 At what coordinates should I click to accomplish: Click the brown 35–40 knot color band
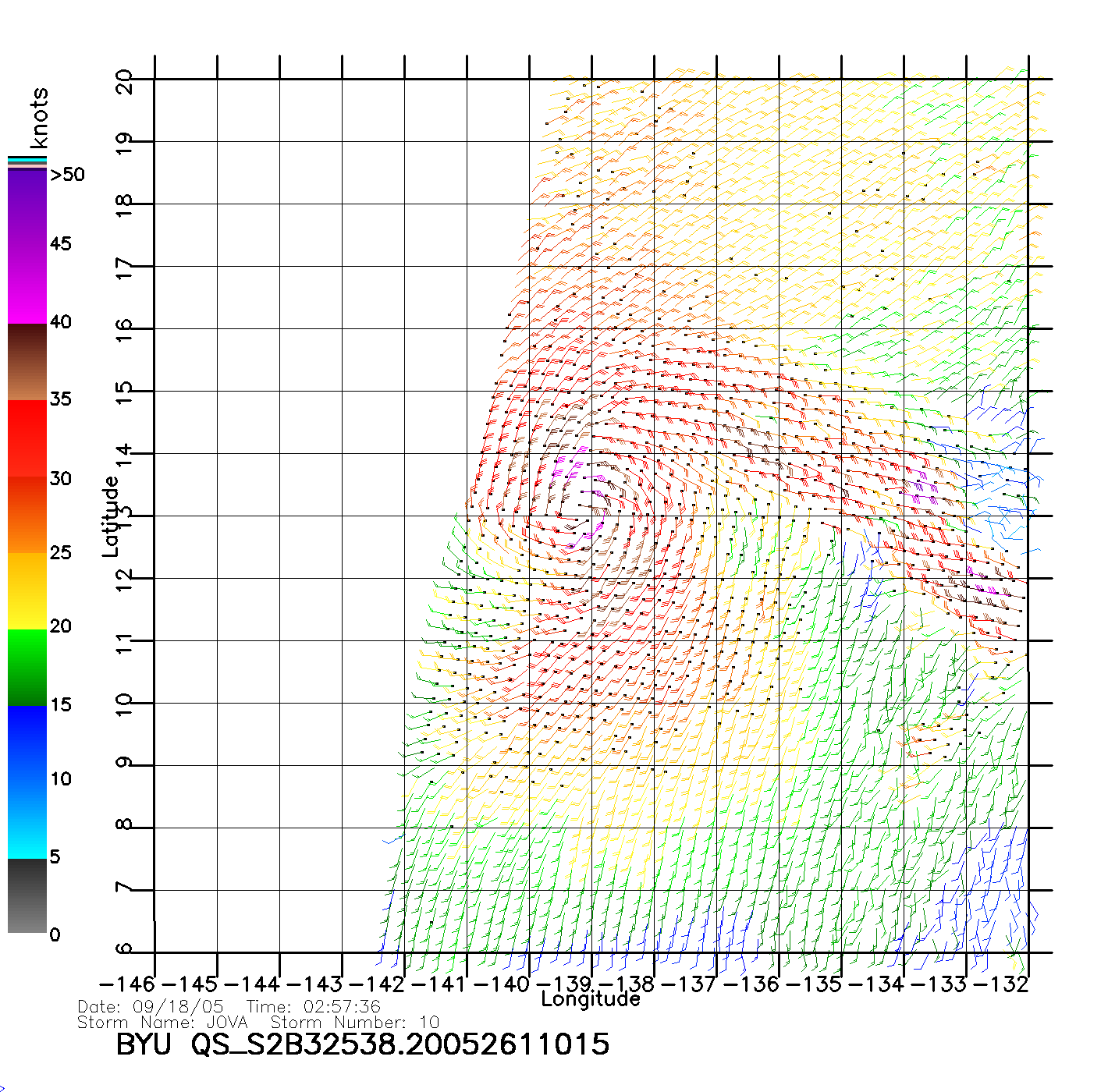click(x=27, y=363)
